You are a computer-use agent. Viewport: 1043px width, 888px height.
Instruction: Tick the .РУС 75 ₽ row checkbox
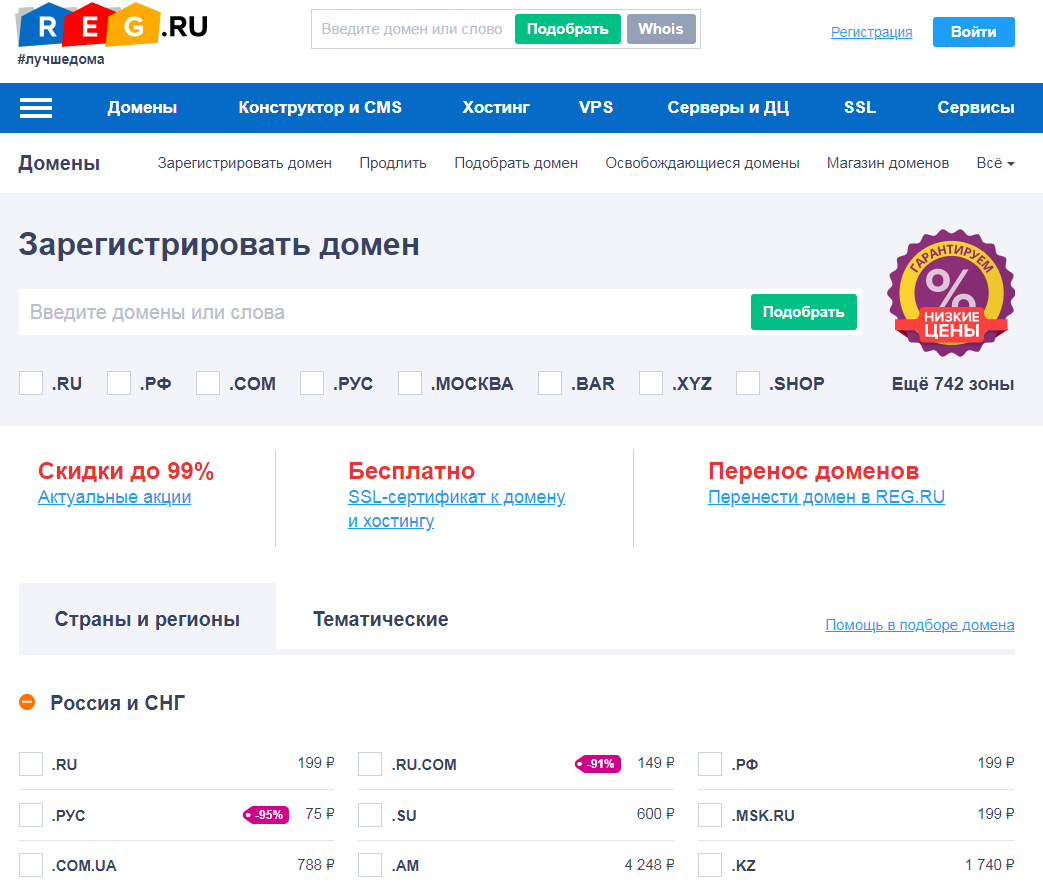[x=31, y=815]
